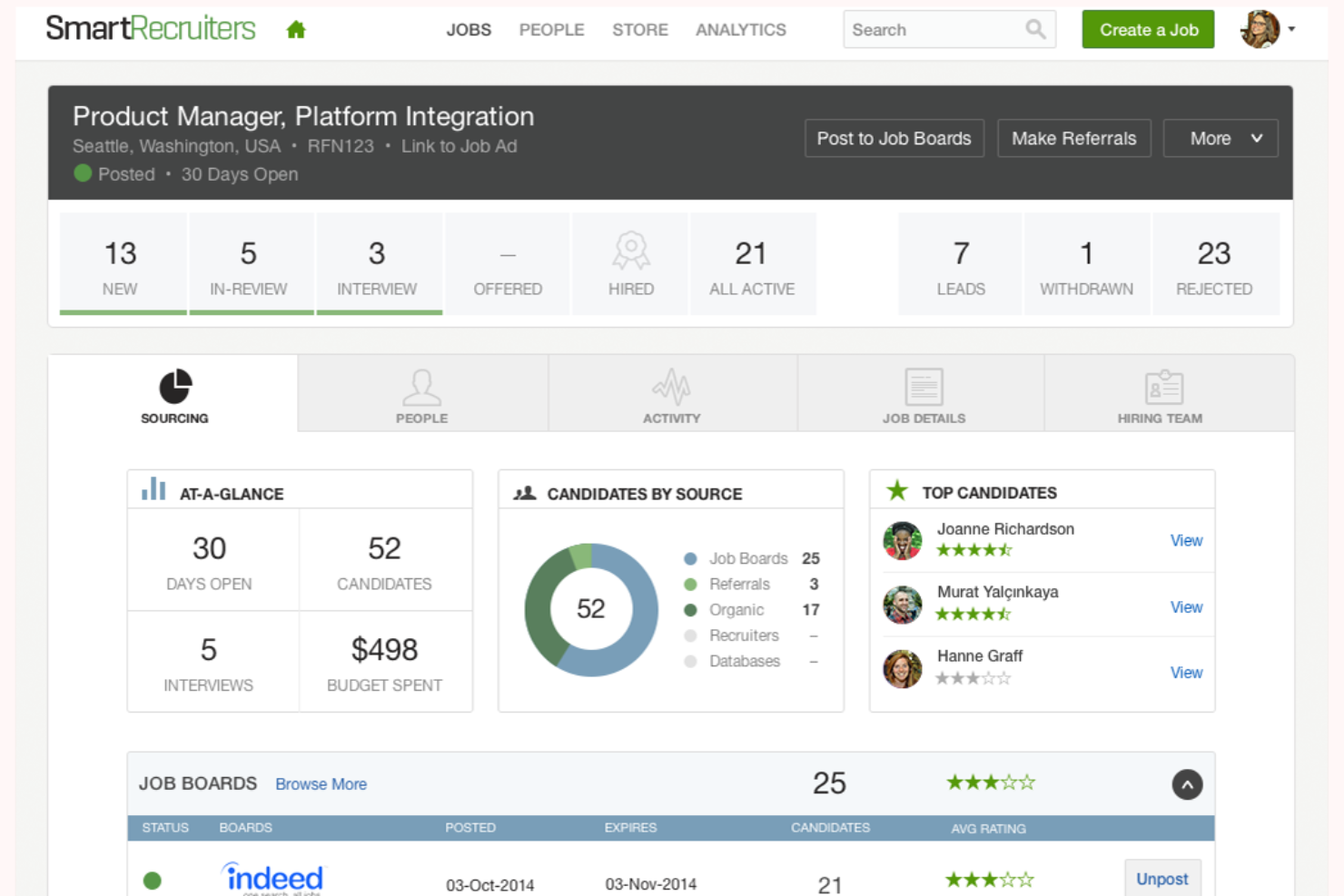Click the Indeed board active status dot
The width and height of the screenshot is (1344, 896).
(153, 881)
